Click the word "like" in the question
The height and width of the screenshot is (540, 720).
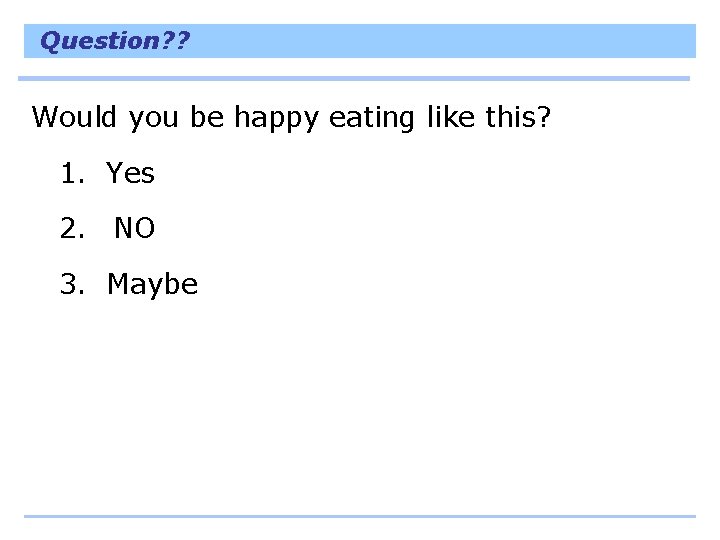coord(451,117)
